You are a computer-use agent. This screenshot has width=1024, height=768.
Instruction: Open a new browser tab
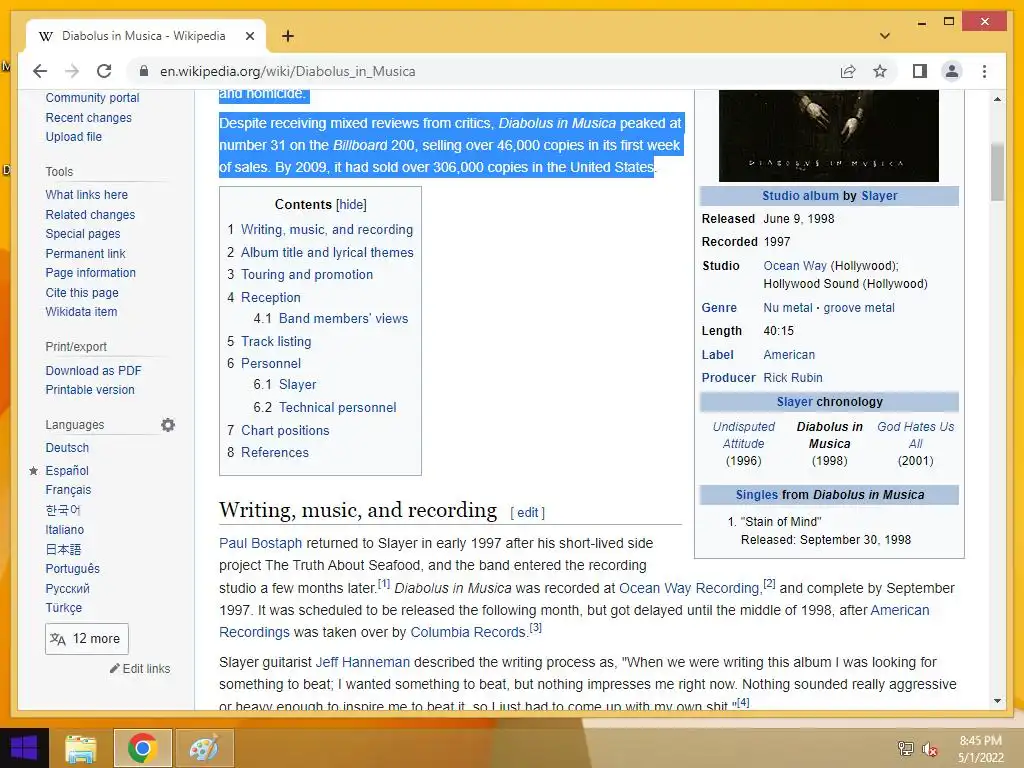287,36
